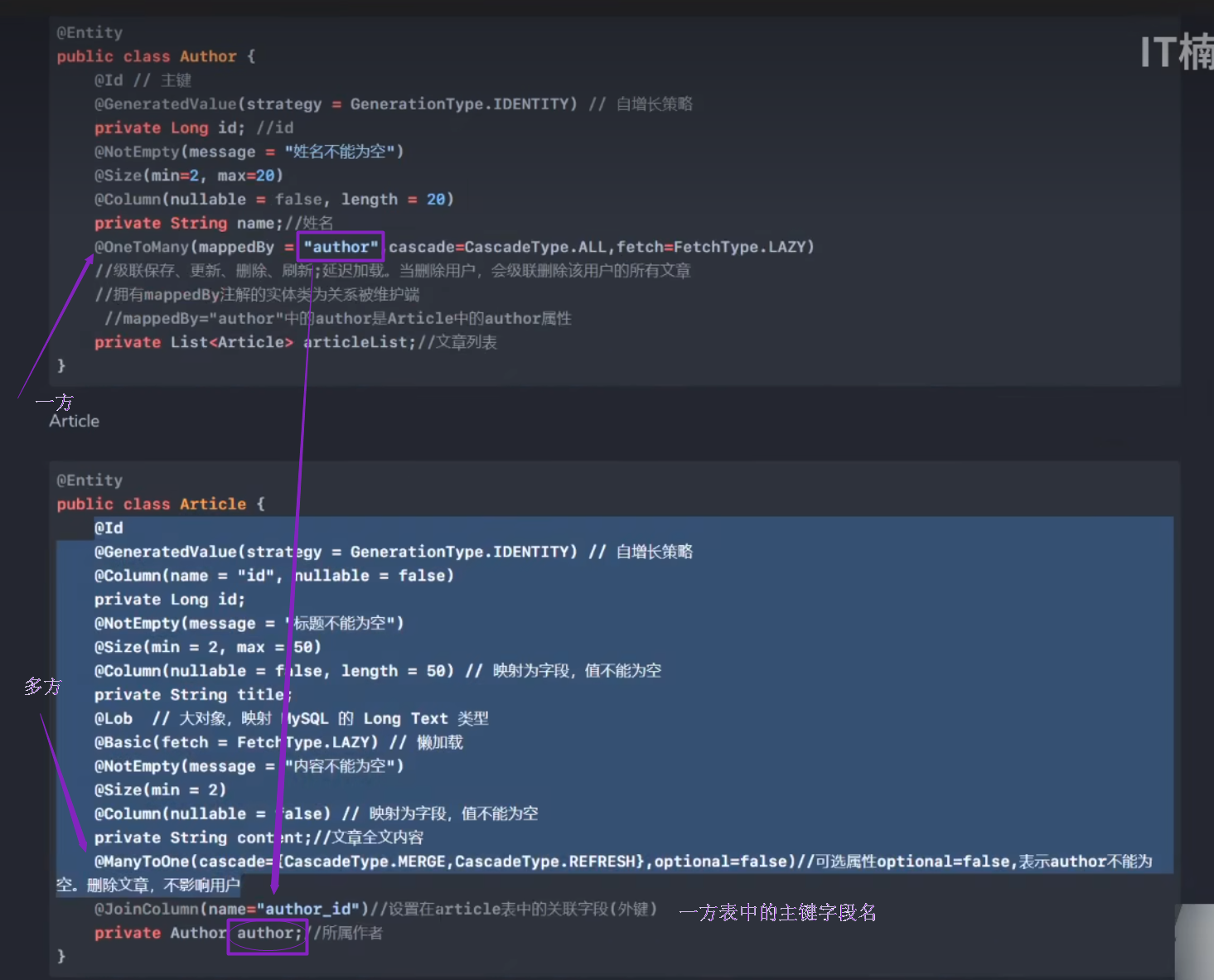Screen dimensions: 1214x980
Task: Select the "public class Article {" declaration line
Action: point(161,504)
